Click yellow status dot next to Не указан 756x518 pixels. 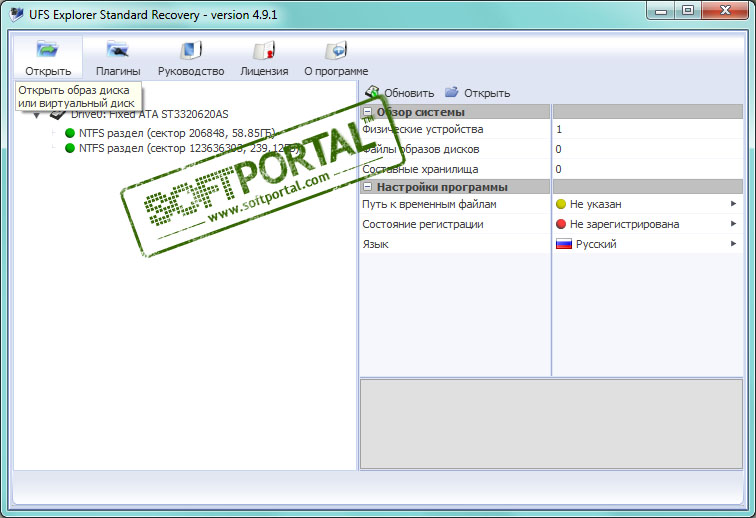tap(561, 204)
